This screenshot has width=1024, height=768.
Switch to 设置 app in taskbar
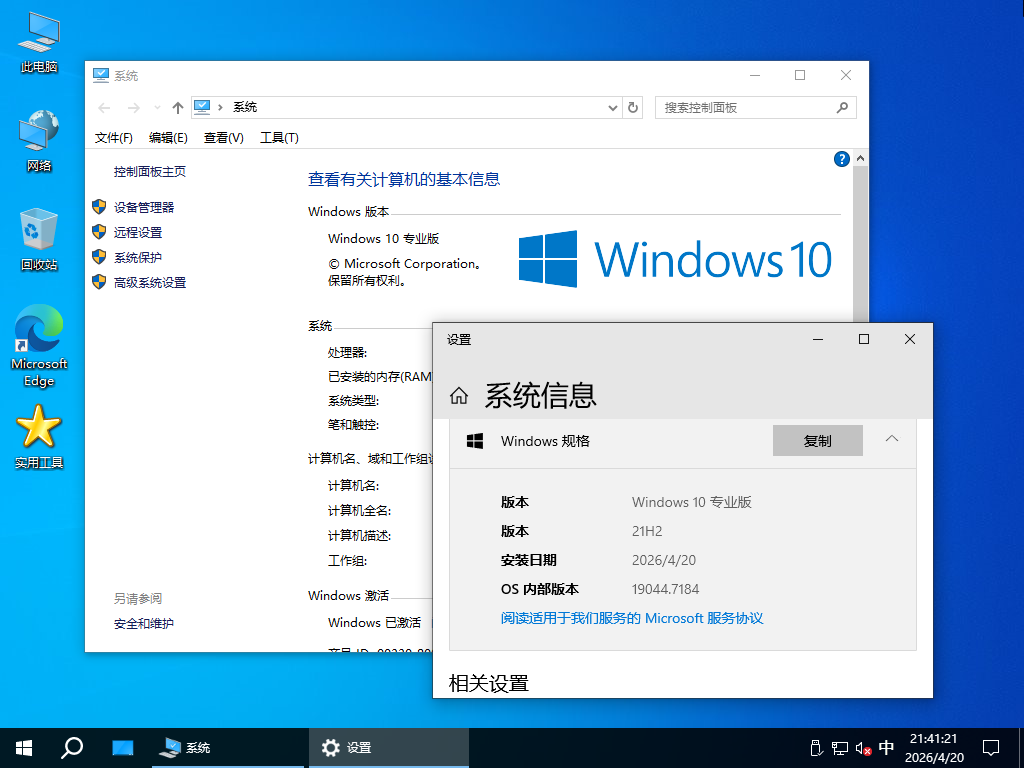(389, 748)
